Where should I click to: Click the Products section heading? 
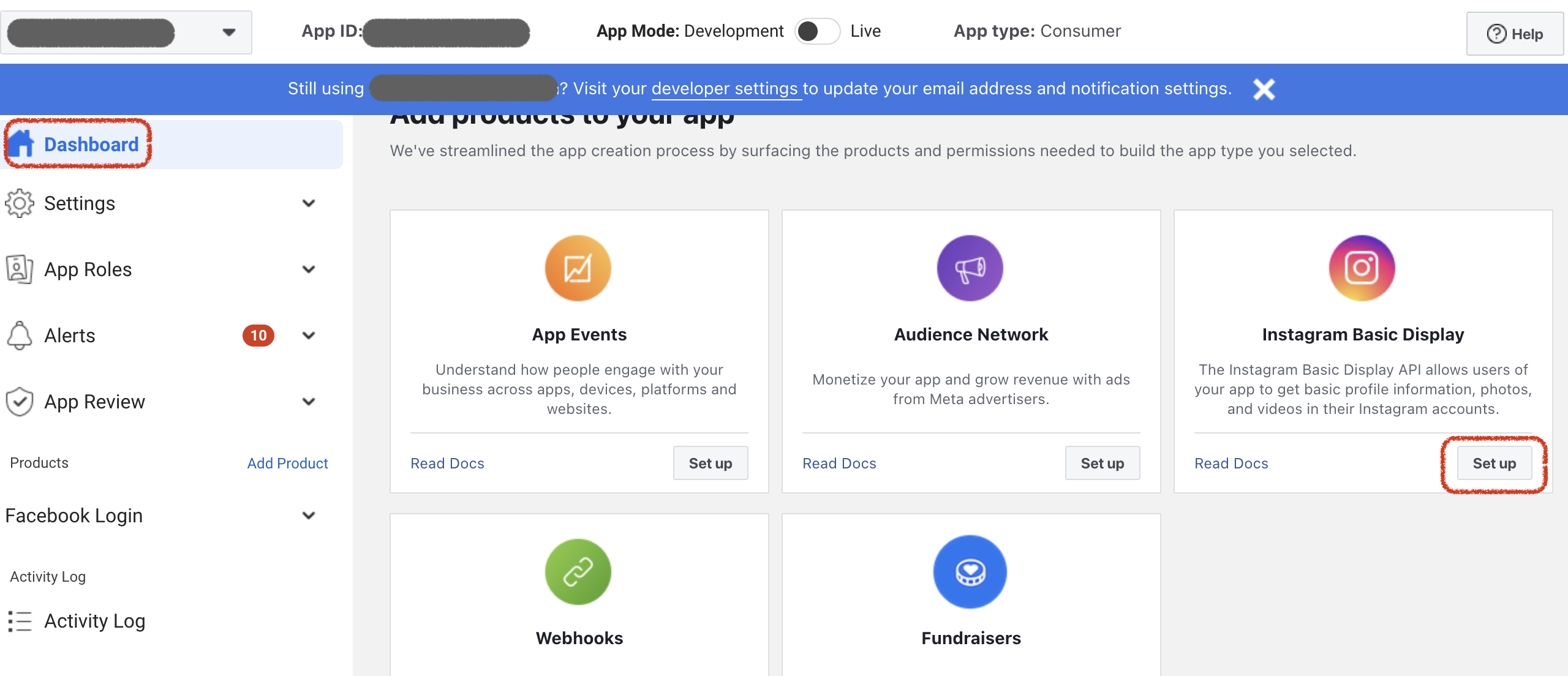click(x=39, y=463)
